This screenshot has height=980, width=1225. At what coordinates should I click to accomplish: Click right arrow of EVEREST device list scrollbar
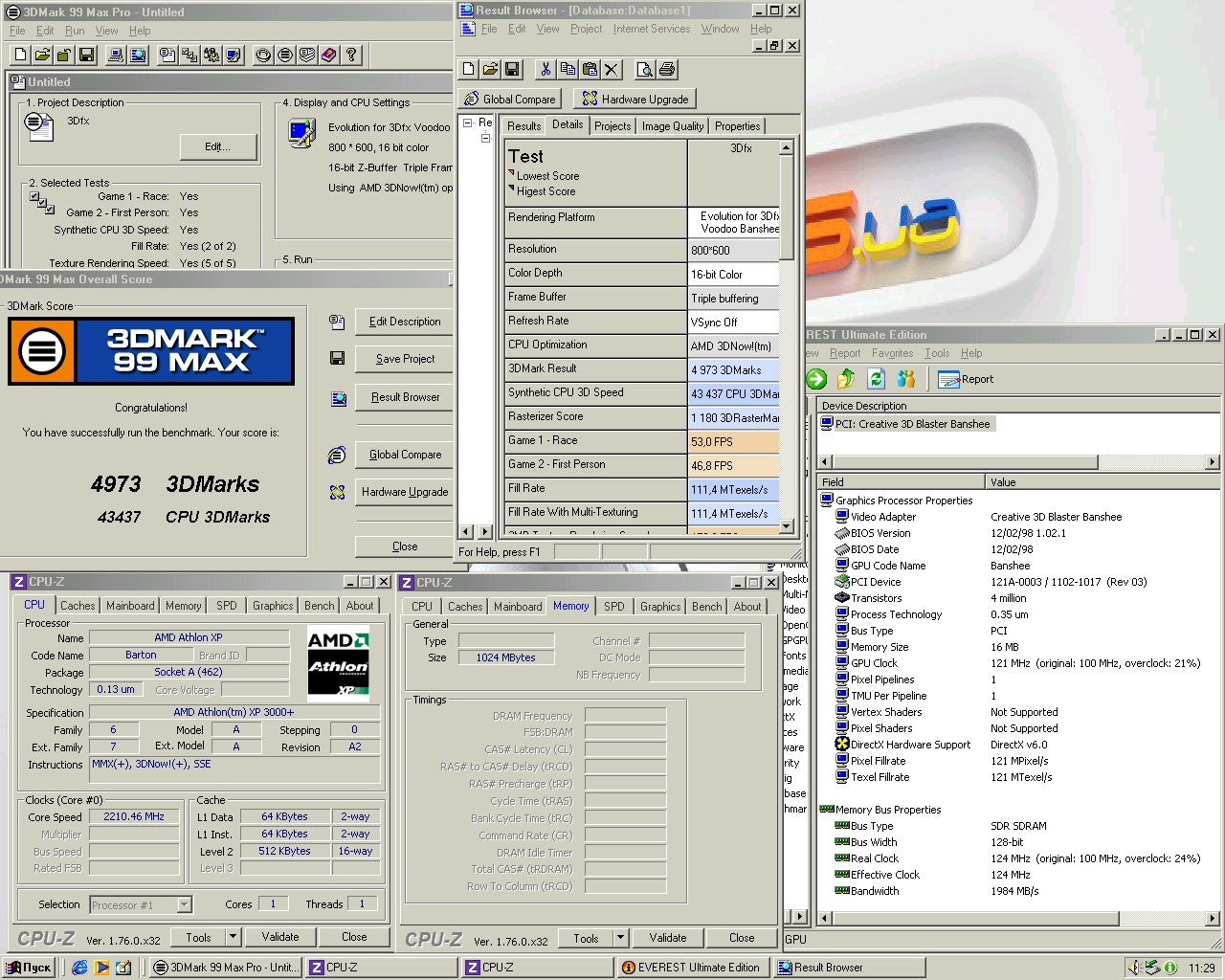[x=1212, y=462]
